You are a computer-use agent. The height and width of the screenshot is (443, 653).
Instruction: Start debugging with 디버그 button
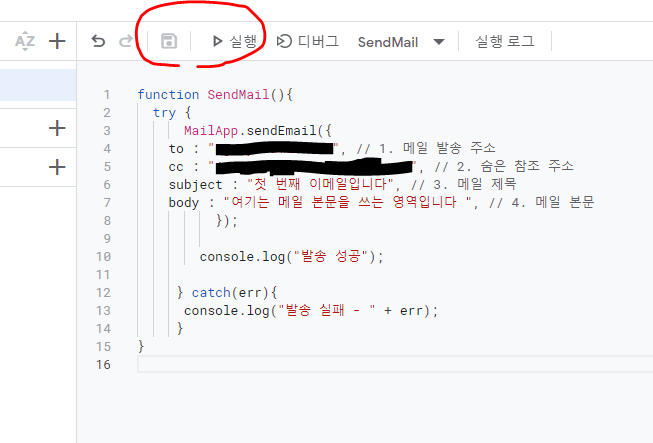click(307, 41)
